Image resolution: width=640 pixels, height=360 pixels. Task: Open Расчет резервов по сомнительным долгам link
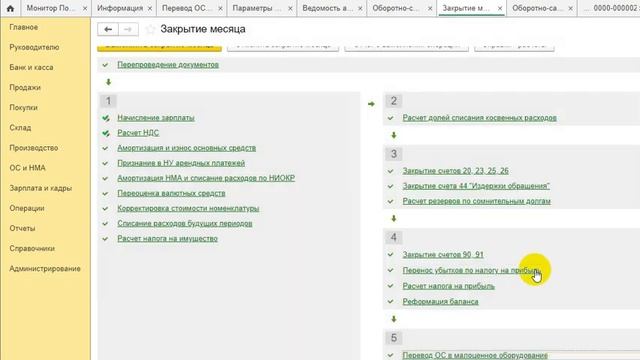[477, 201]
